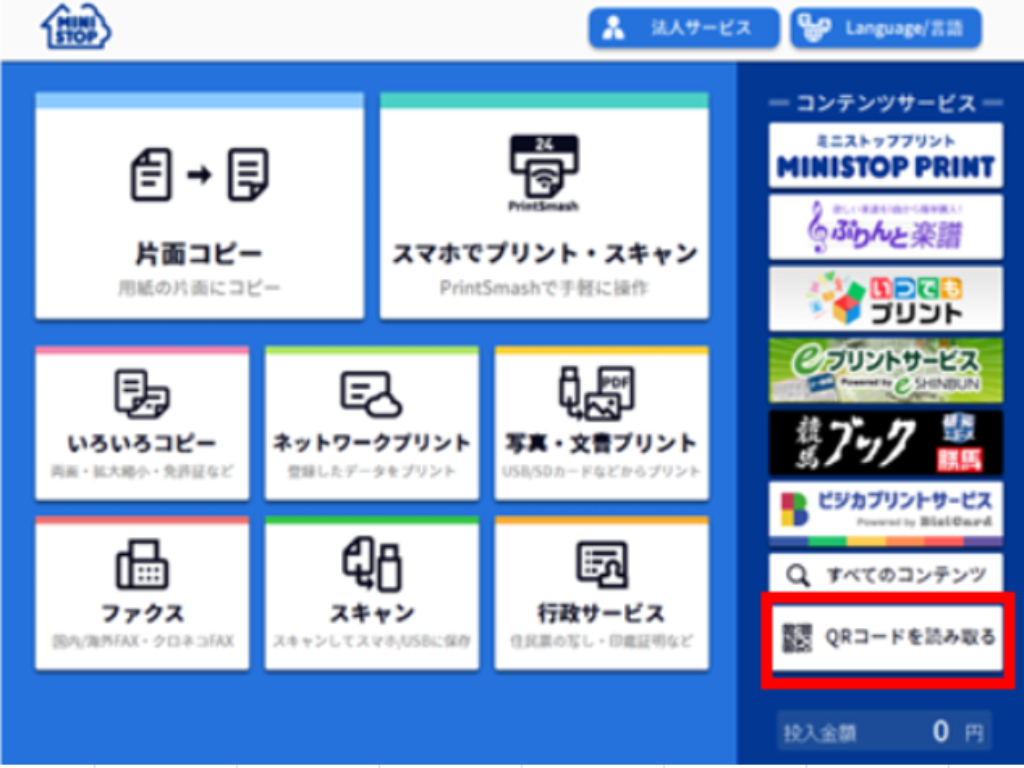Launch the スキャン scan-to-USB function
Viewport: 1024px width, 768px height.
[x=371, y=594]
